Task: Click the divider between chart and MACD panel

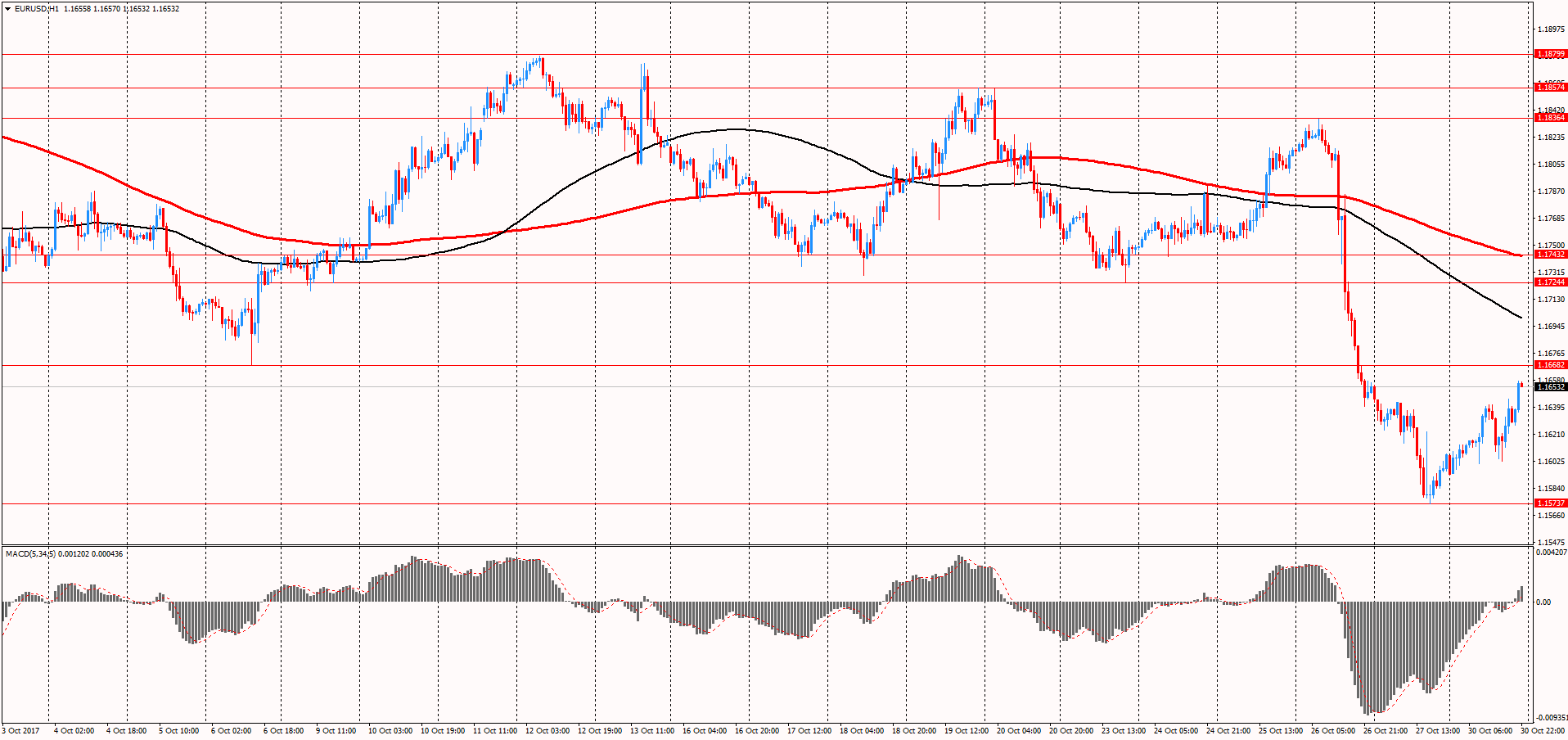Action: tap(766, 545)
